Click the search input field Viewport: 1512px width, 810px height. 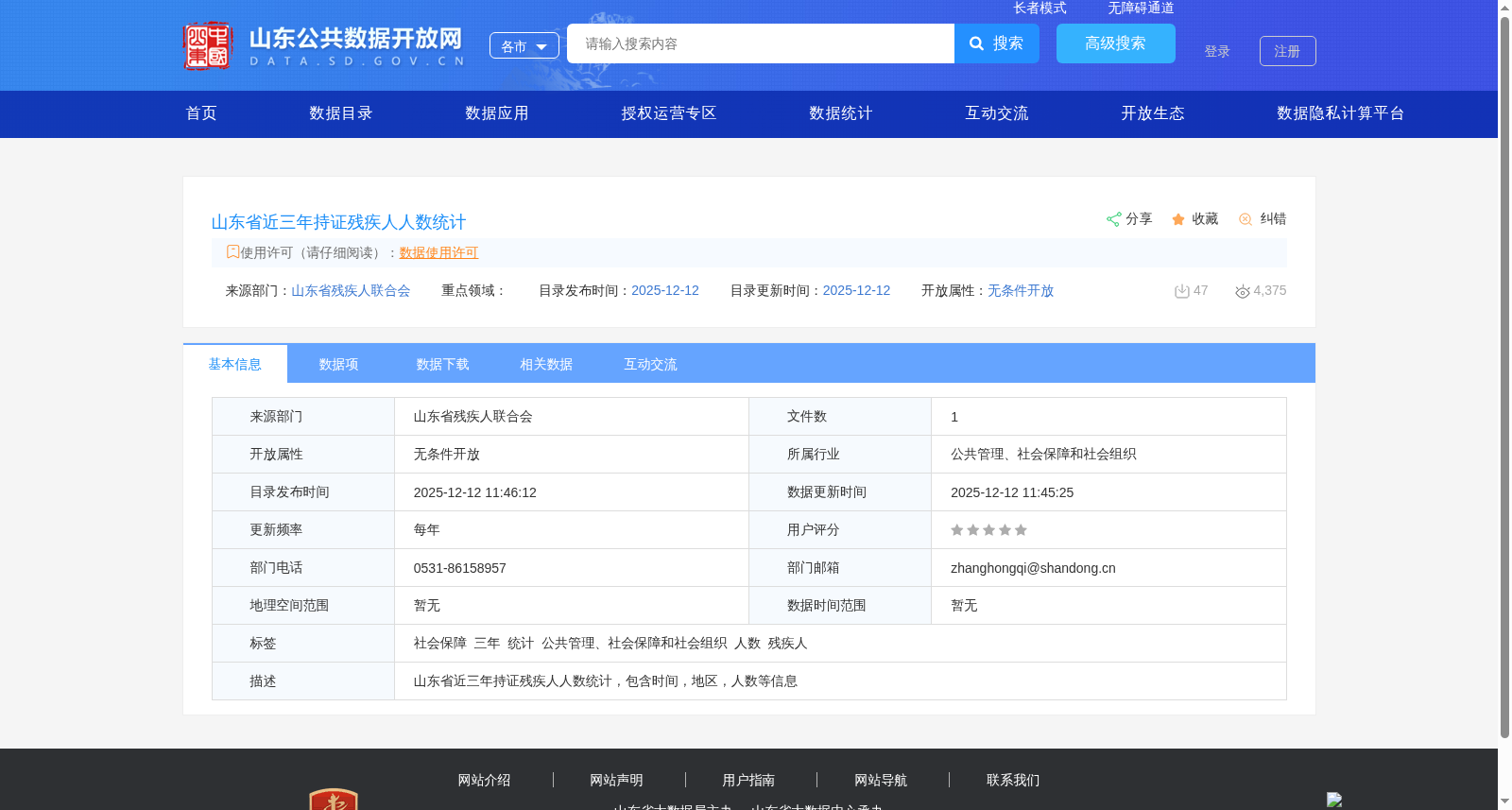point(761,43)
